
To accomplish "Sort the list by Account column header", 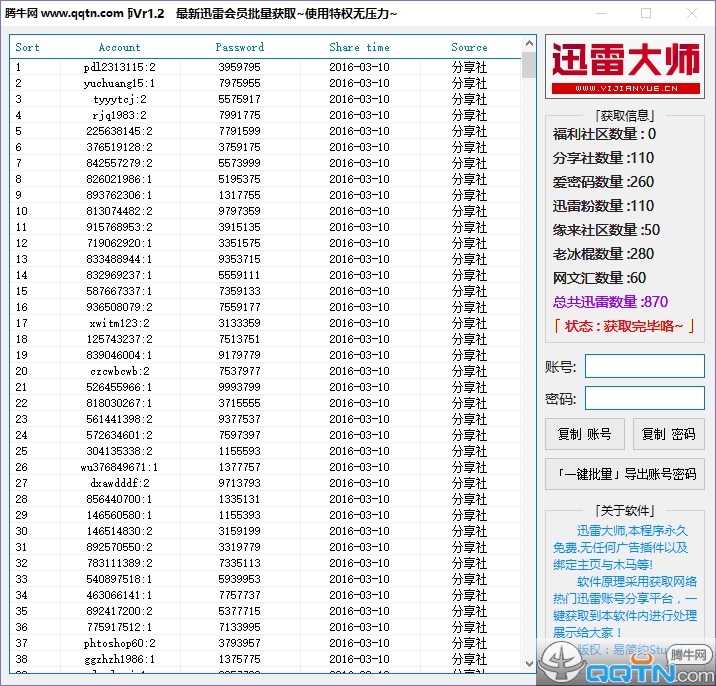I will [x=120, y=47].
